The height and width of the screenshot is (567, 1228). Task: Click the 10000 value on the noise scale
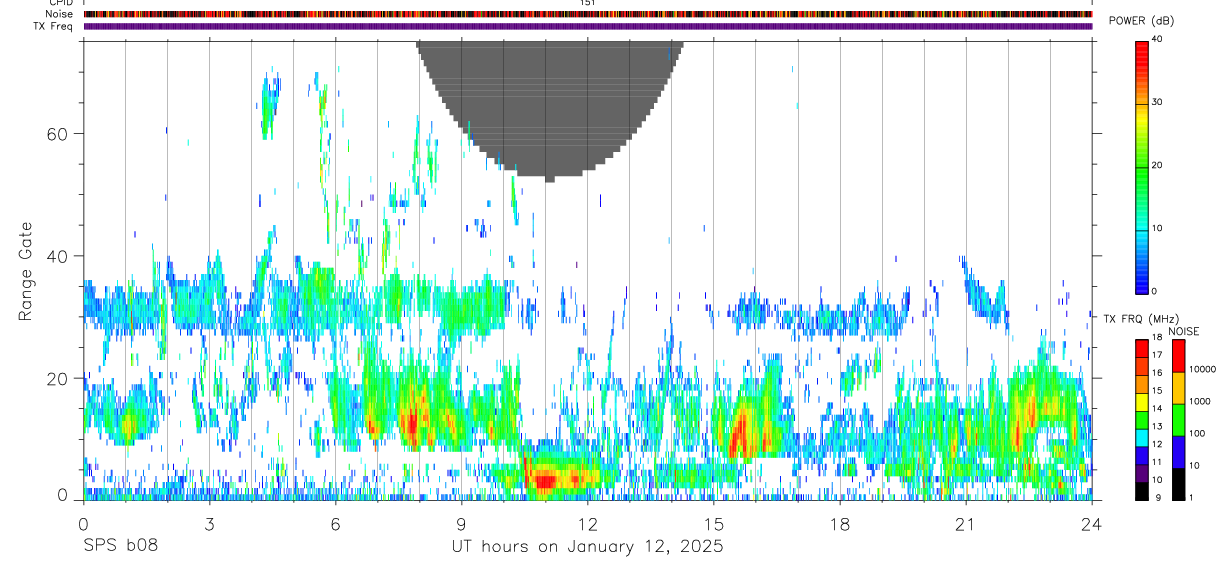(1201, 369)
